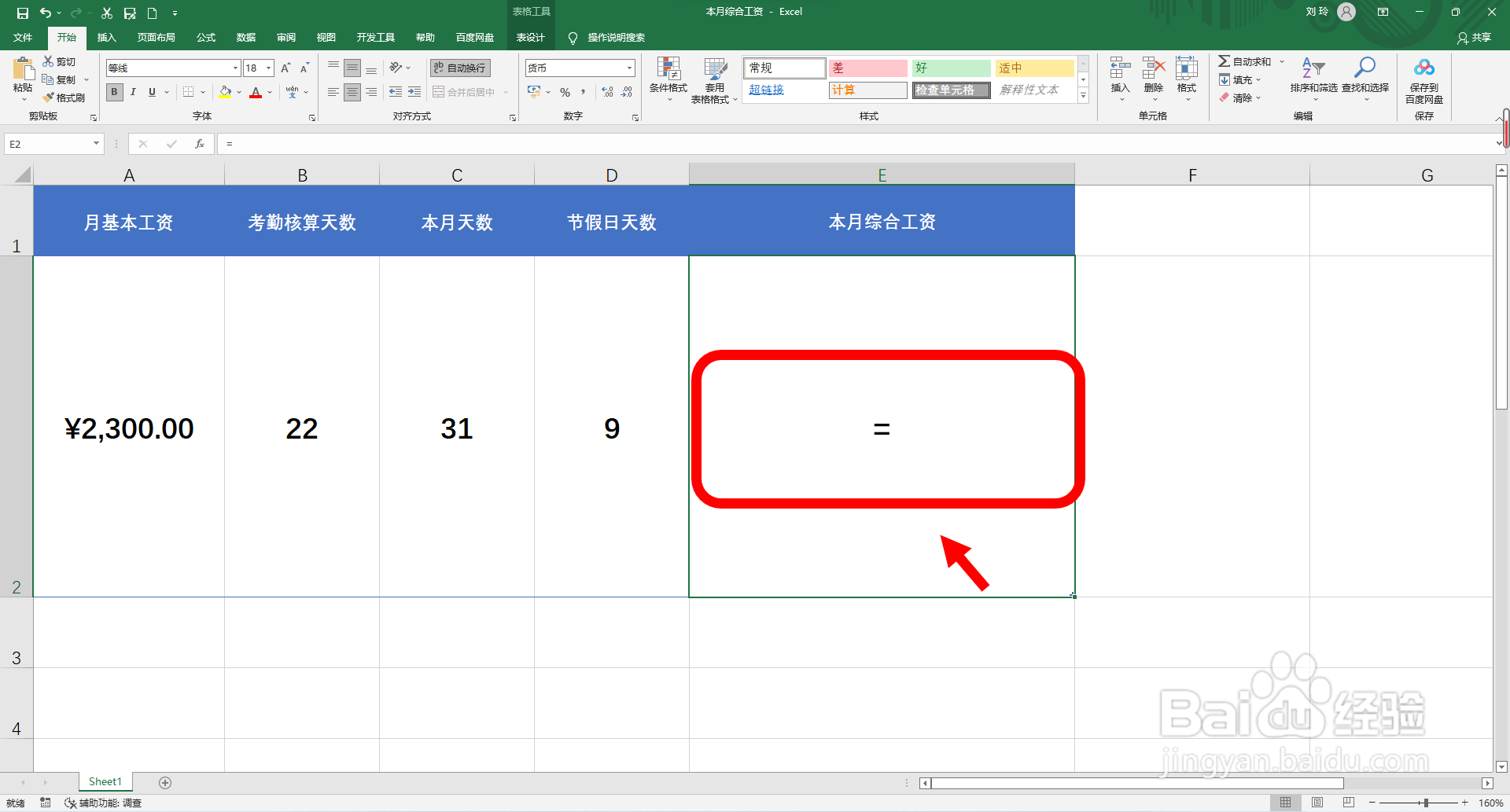Switch to the 表设计 tab
The image size is (1510, 812).
coord(530,37)
